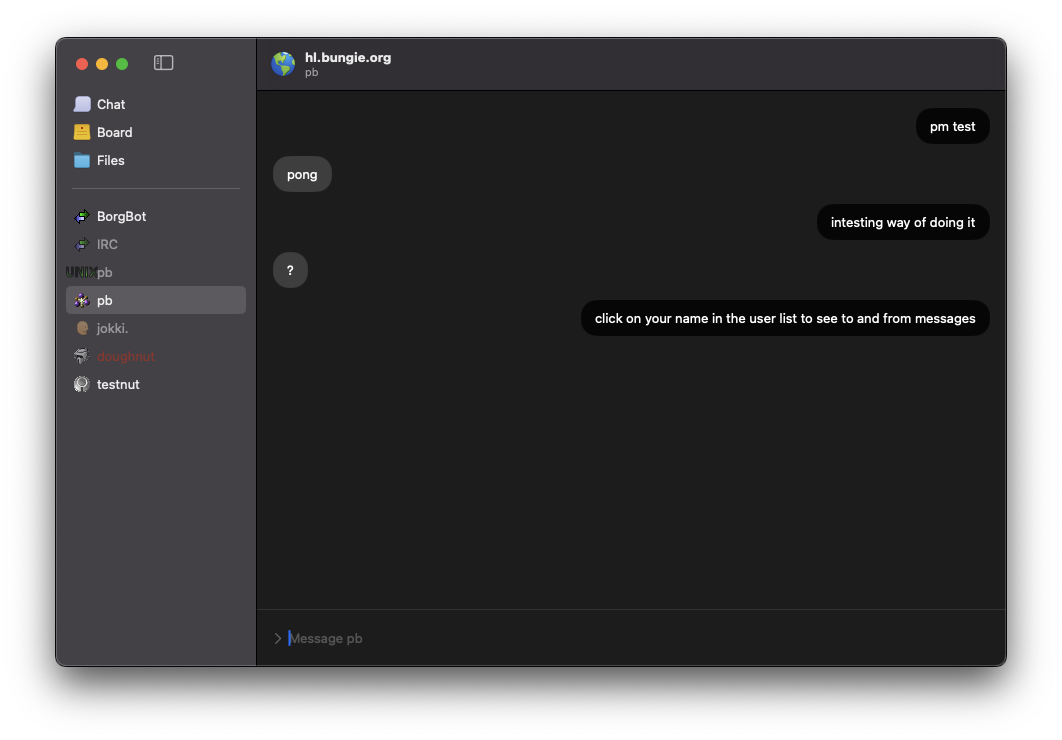Click the UNIX badge icon beside pb
Image resolution: width=1062 pixels, height=740 pixels.
tap(81, 272)
